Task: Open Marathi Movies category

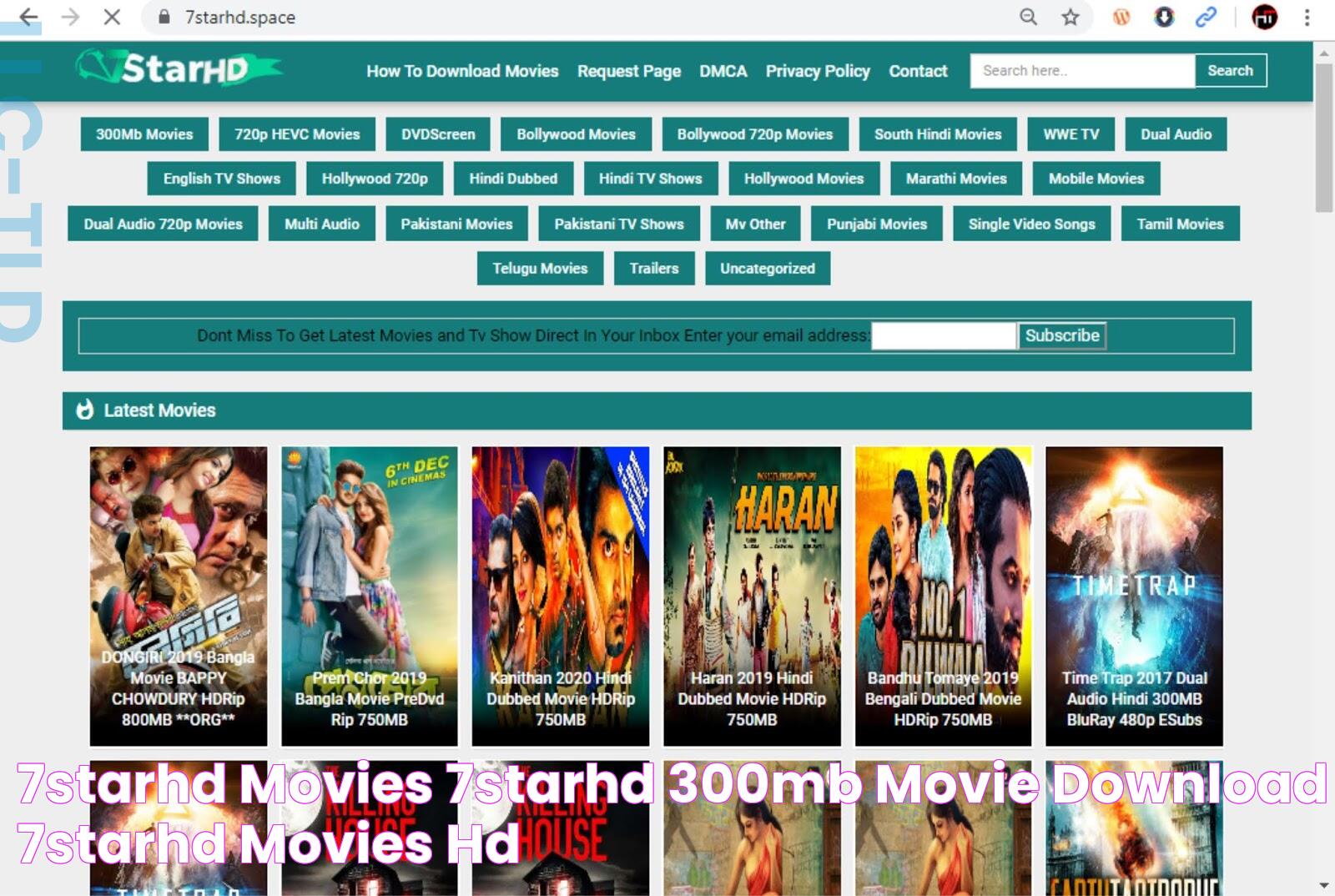Action: point(956,179)
